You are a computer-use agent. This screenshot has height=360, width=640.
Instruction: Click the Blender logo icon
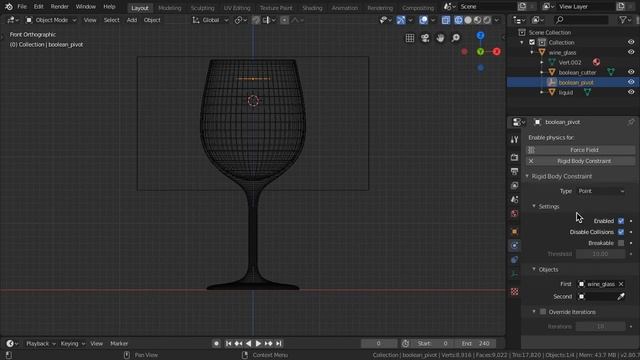point(9,7)
